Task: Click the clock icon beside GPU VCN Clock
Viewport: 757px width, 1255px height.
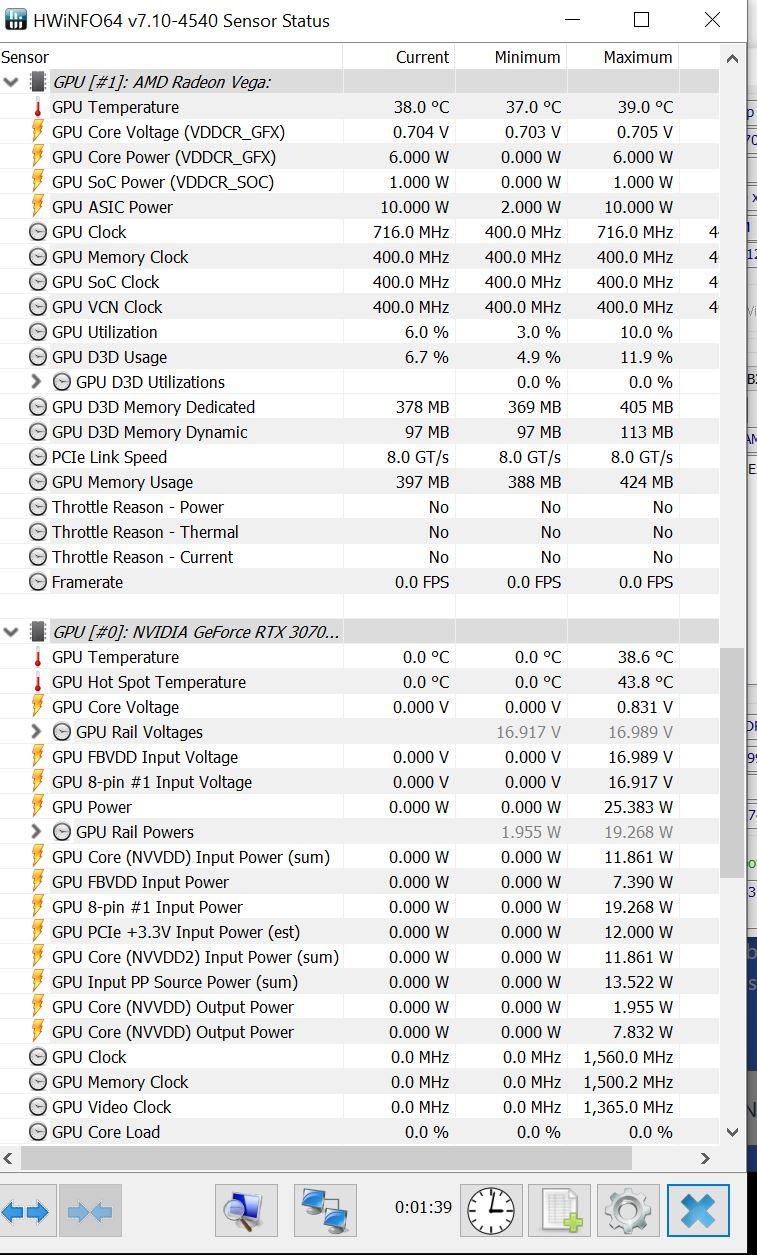Action: 38,307
